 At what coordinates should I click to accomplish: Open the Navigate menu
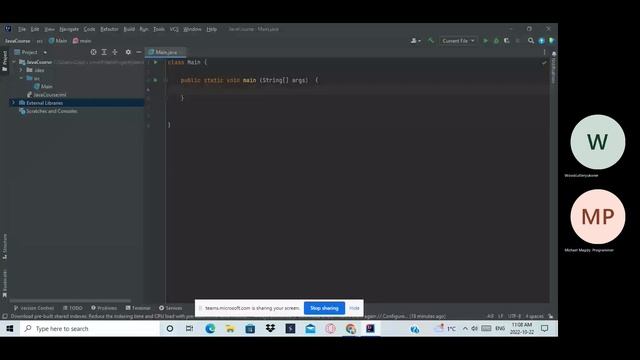pos(69,29)
